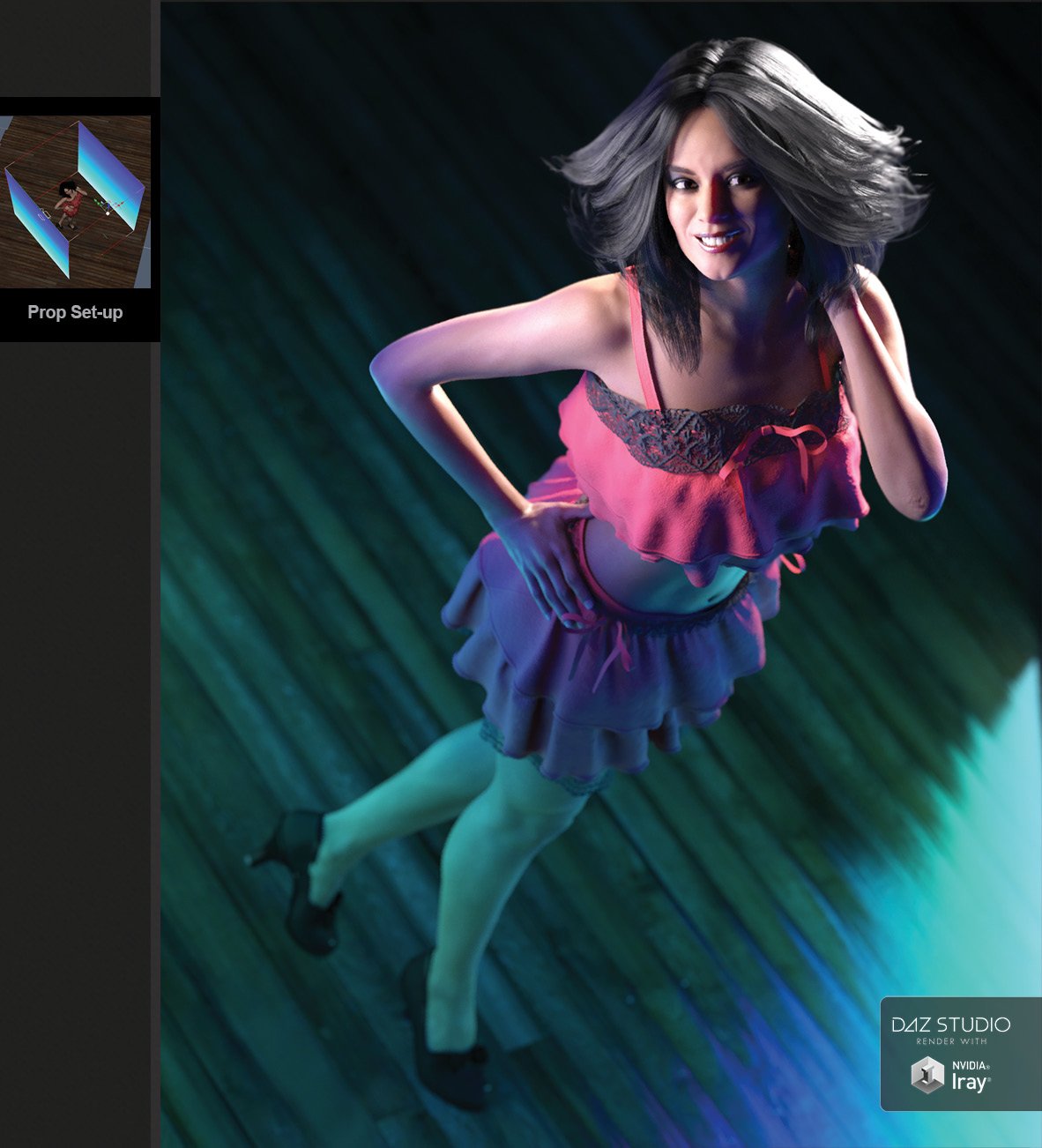Click the red translation gizmo axis
The height and width of the screenshot is (1148, 1042).
[119, 204]
